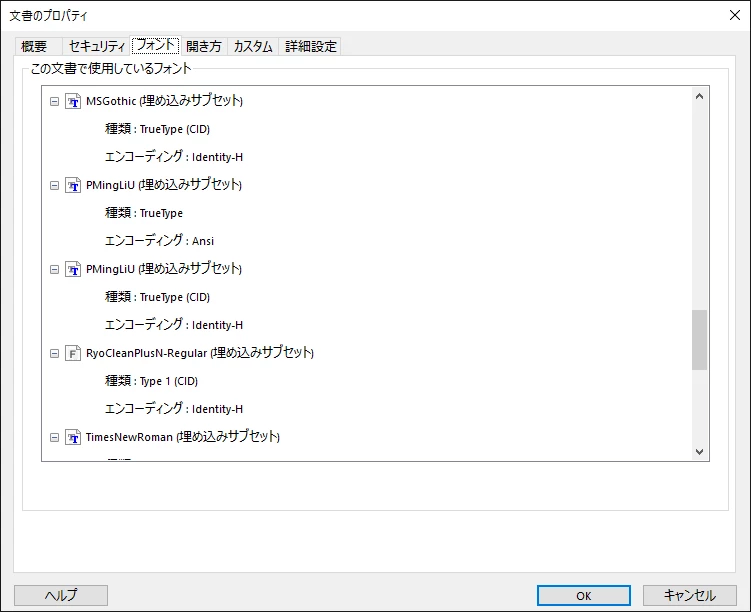Go to the 開き方 tab

(204, 46)
